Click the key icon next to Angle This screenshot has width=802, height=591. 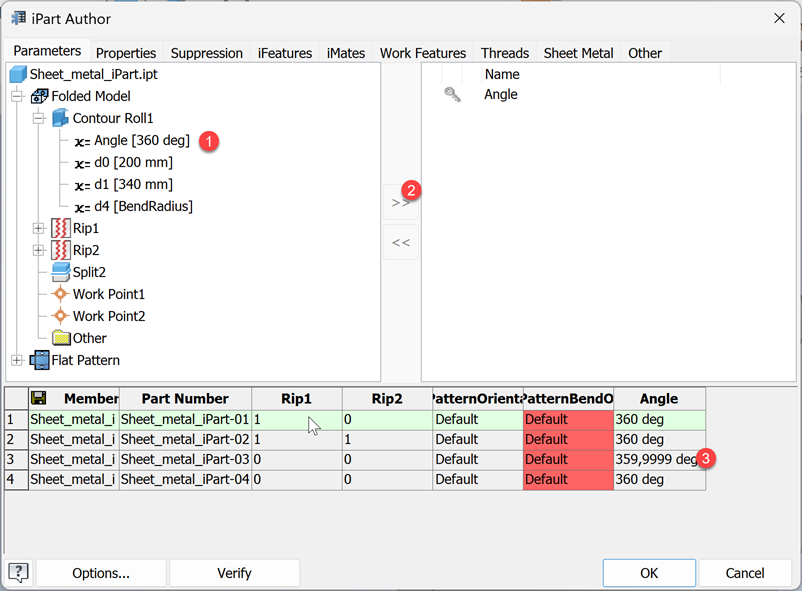point(452,94)
